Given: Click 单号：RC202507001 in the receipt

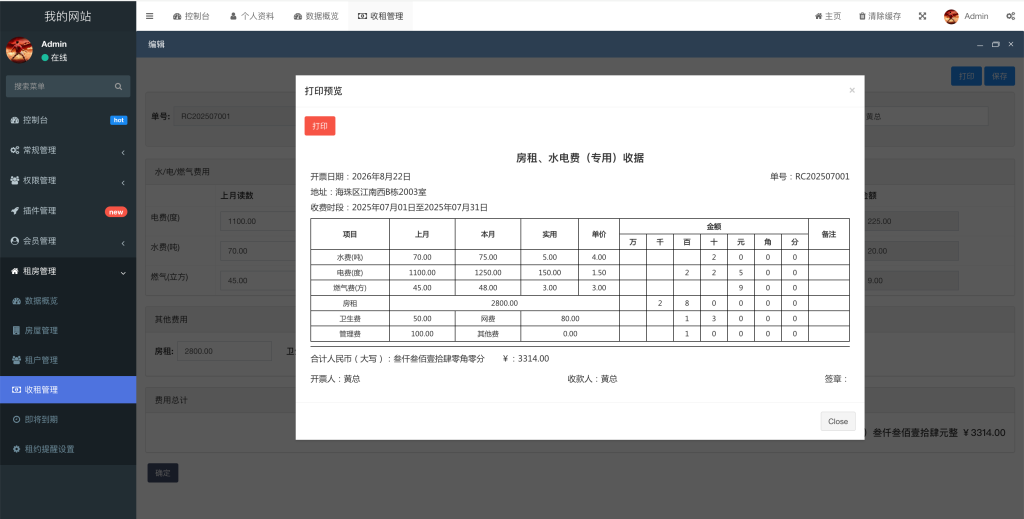Looking at the screenshot, I should click(810, 176).
